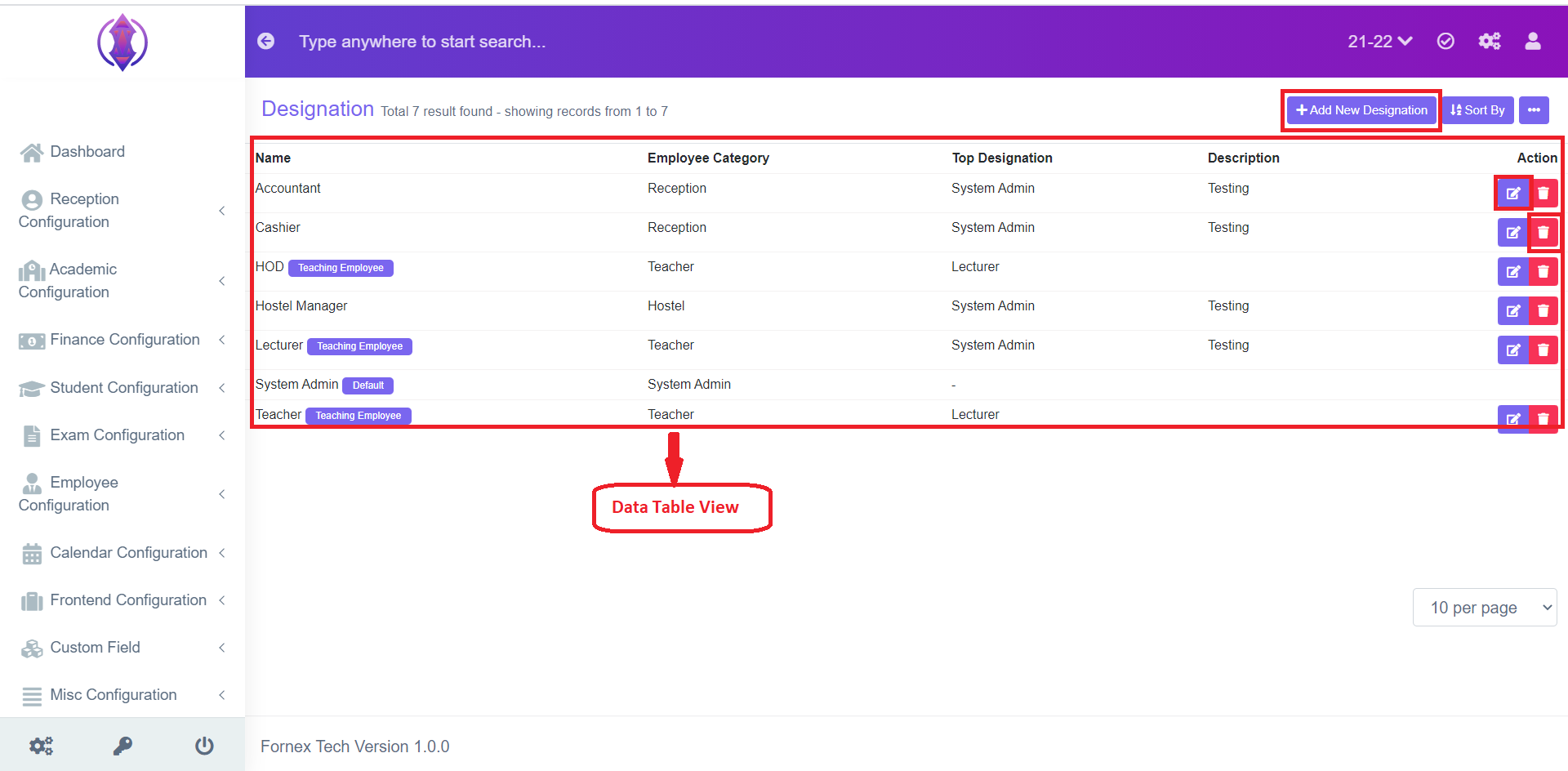
Task: Delete the Accountant designation
Action: coord(1543,194)
